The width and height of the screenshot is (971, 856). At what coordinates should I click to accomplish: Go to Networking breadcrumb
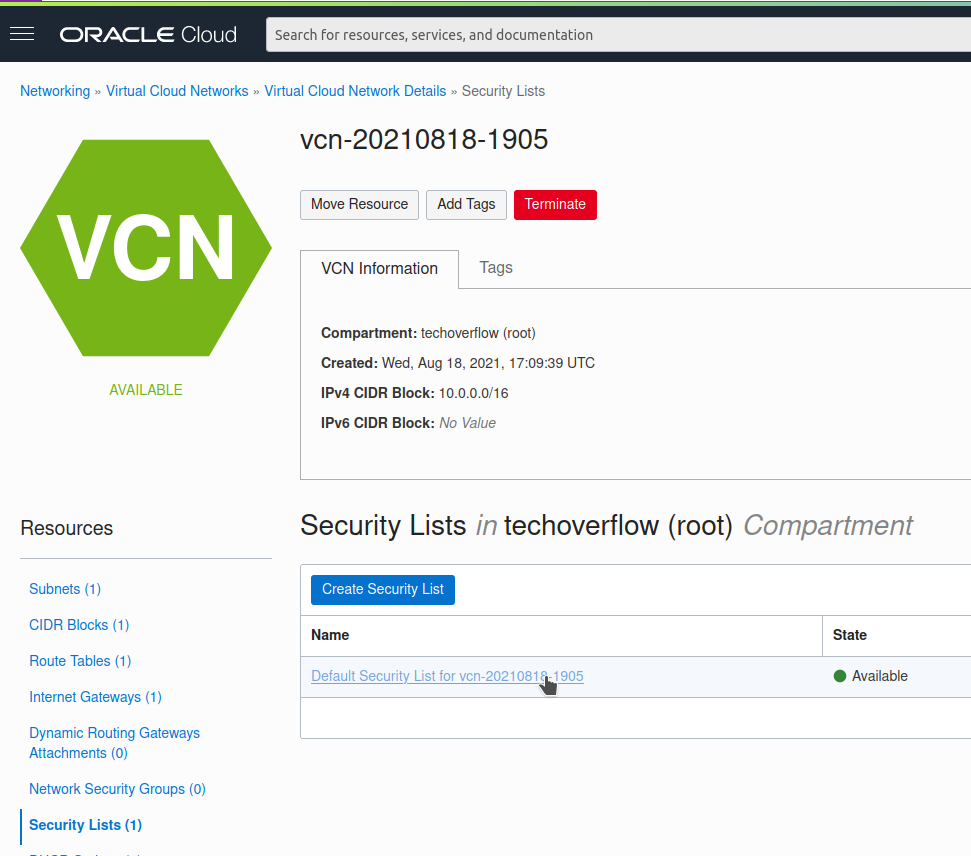[x=55, y=91]
